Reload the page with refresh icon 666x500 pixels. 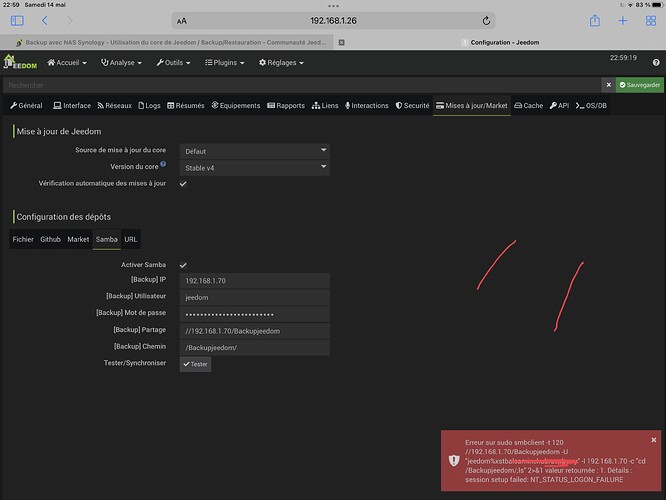click(x=486, y=21)
